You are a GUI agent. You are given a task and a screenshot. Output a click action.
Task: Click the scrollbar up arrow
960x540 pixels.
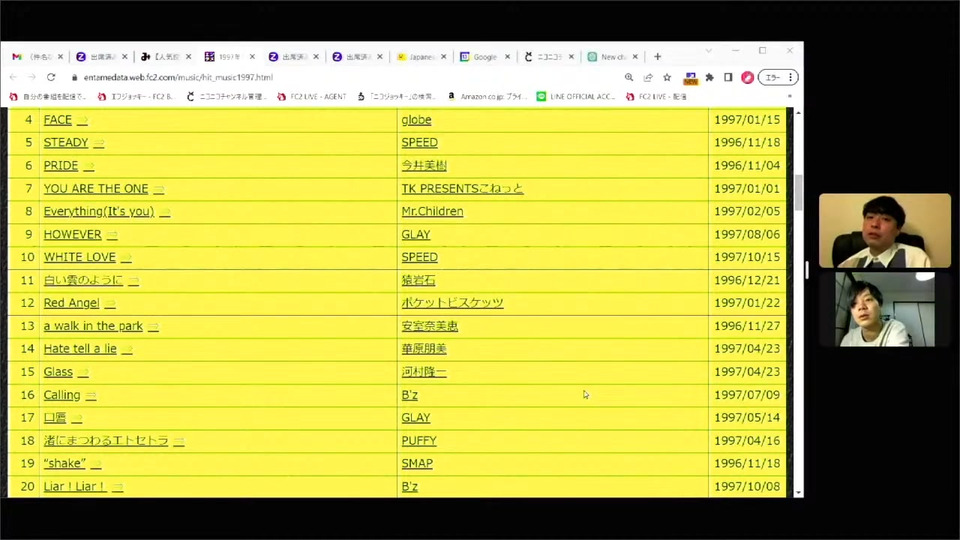coord(798,114)
